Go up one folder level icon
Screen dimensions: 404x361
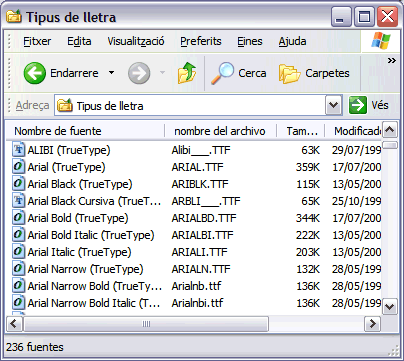[x=187, y=73]
